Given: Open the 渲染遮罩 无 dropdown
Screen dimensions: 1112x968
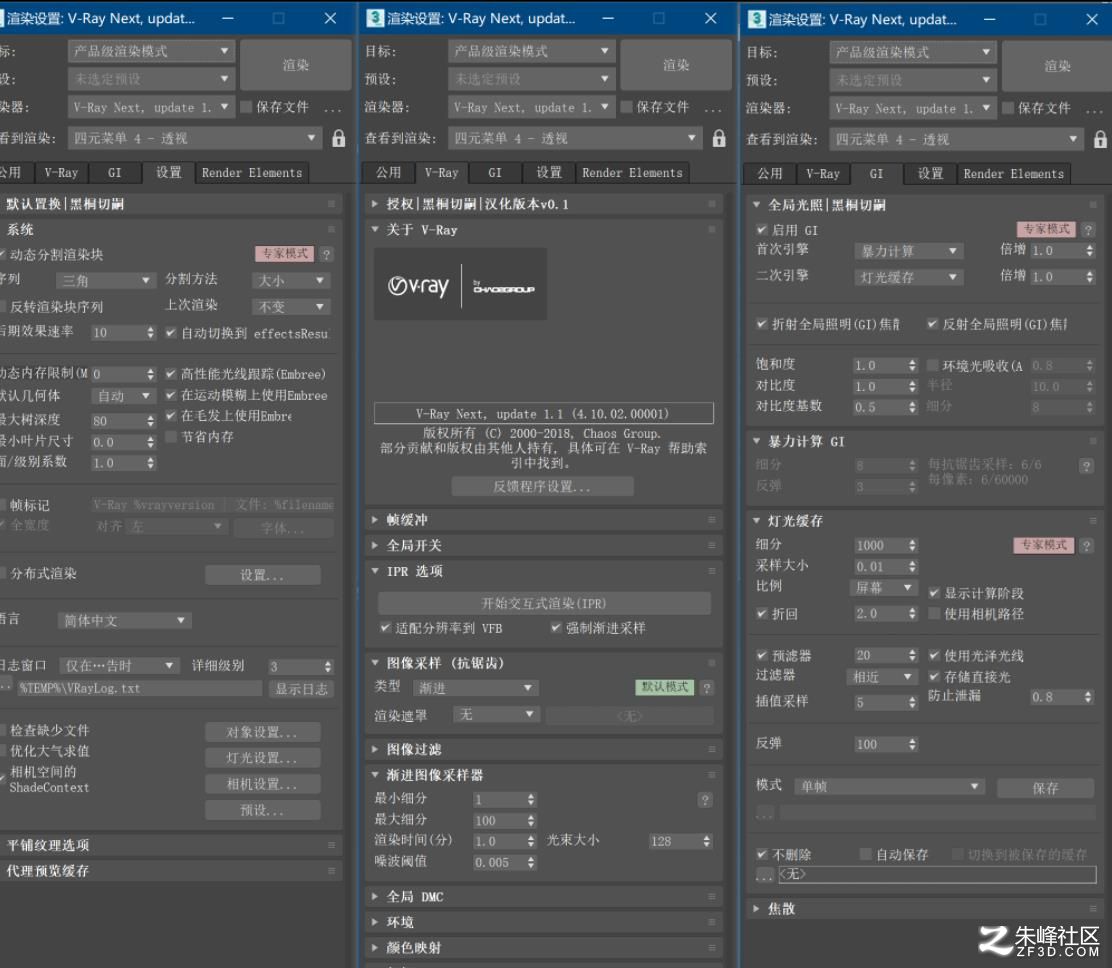Looking at the screenshot, I should tap(496, 714).
